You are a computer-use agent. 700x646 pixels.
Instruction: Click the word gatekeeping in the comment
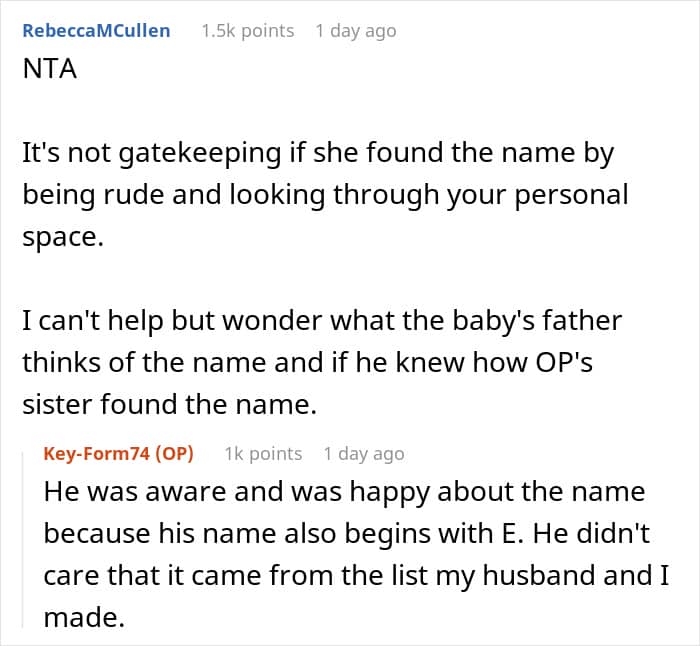tap(200, 153)
